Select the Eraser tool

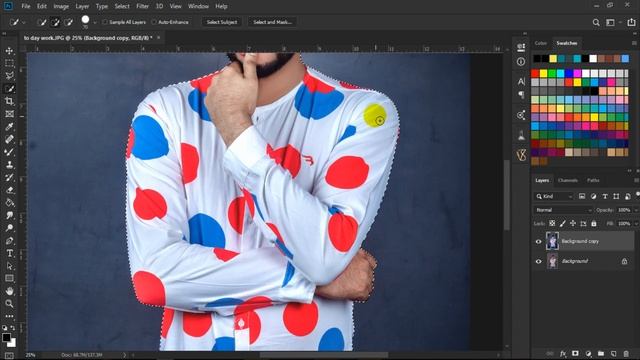click(9, 190)
